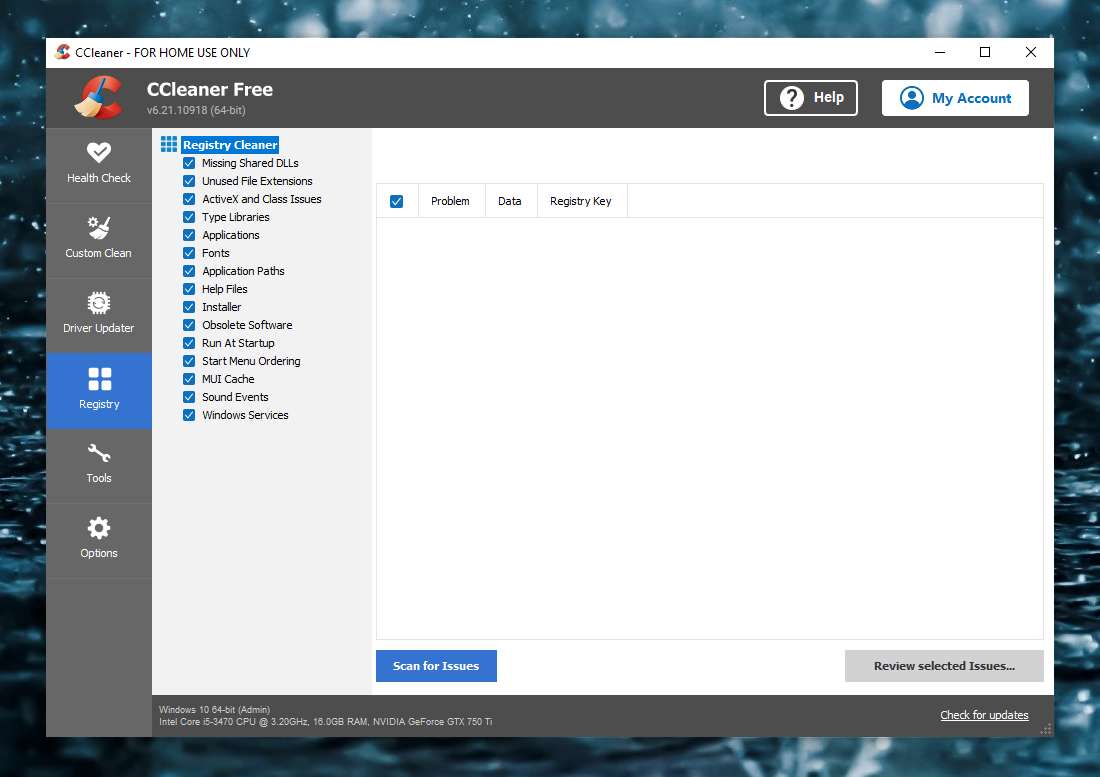This screenshot has height=777, width=1100.
Task: Toggle MUI Cache checkbox
Action: (189, 379)
